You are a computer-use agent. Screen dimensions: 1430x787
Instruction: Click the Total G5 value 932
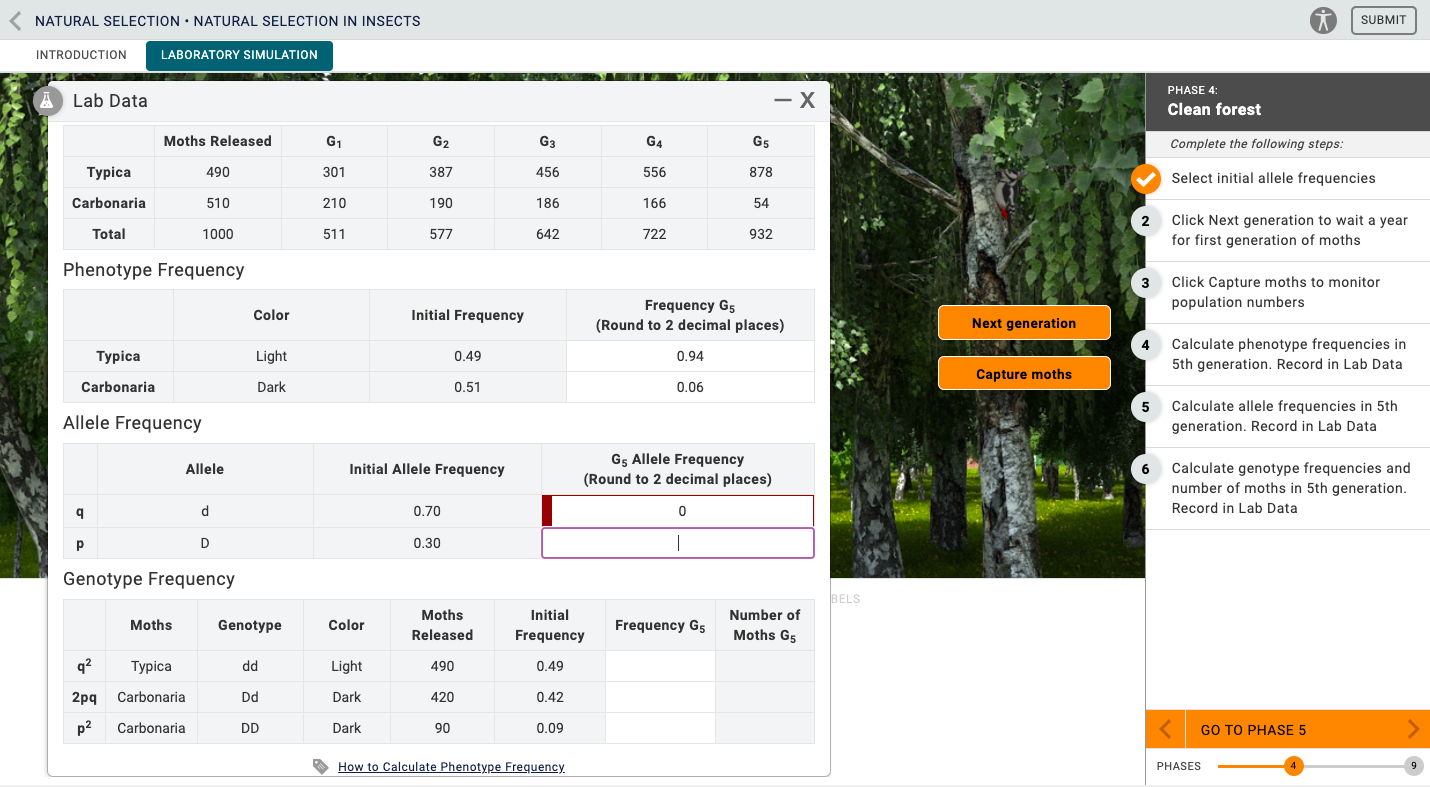coord(761,234)
